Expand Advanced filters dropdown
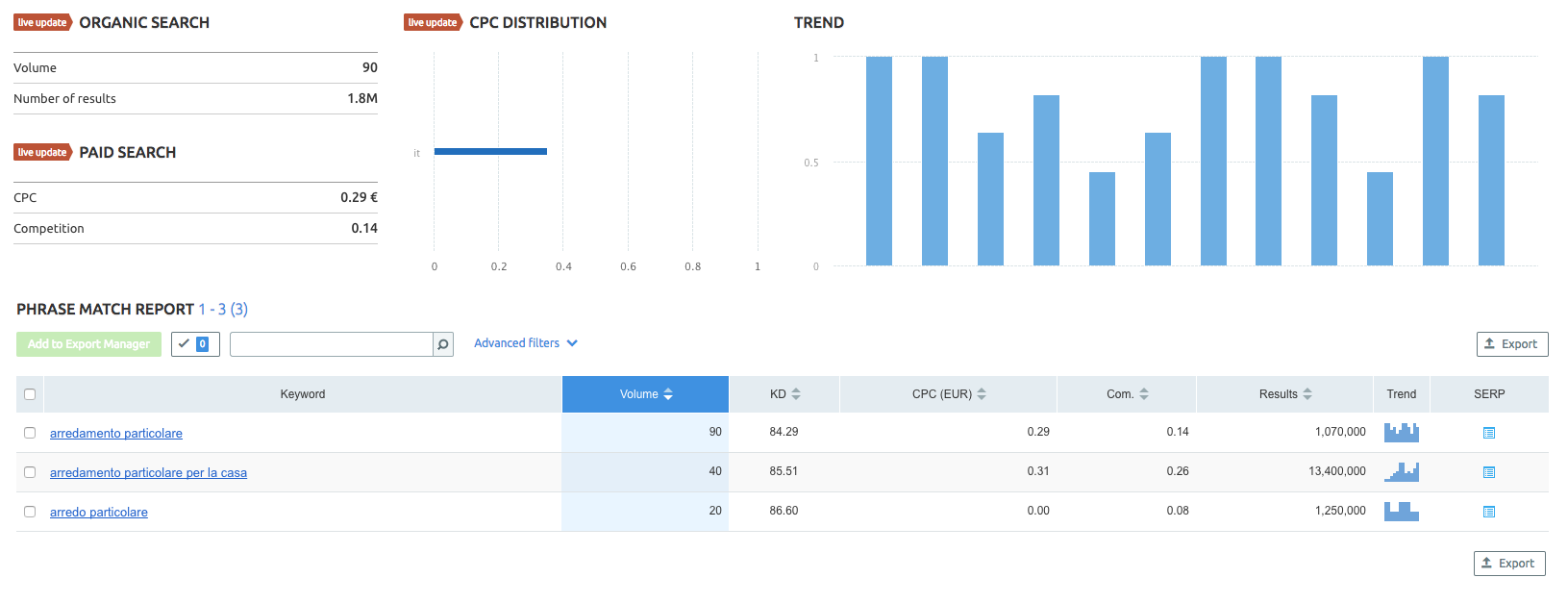Screen dimensions: 1568x603 525,343
